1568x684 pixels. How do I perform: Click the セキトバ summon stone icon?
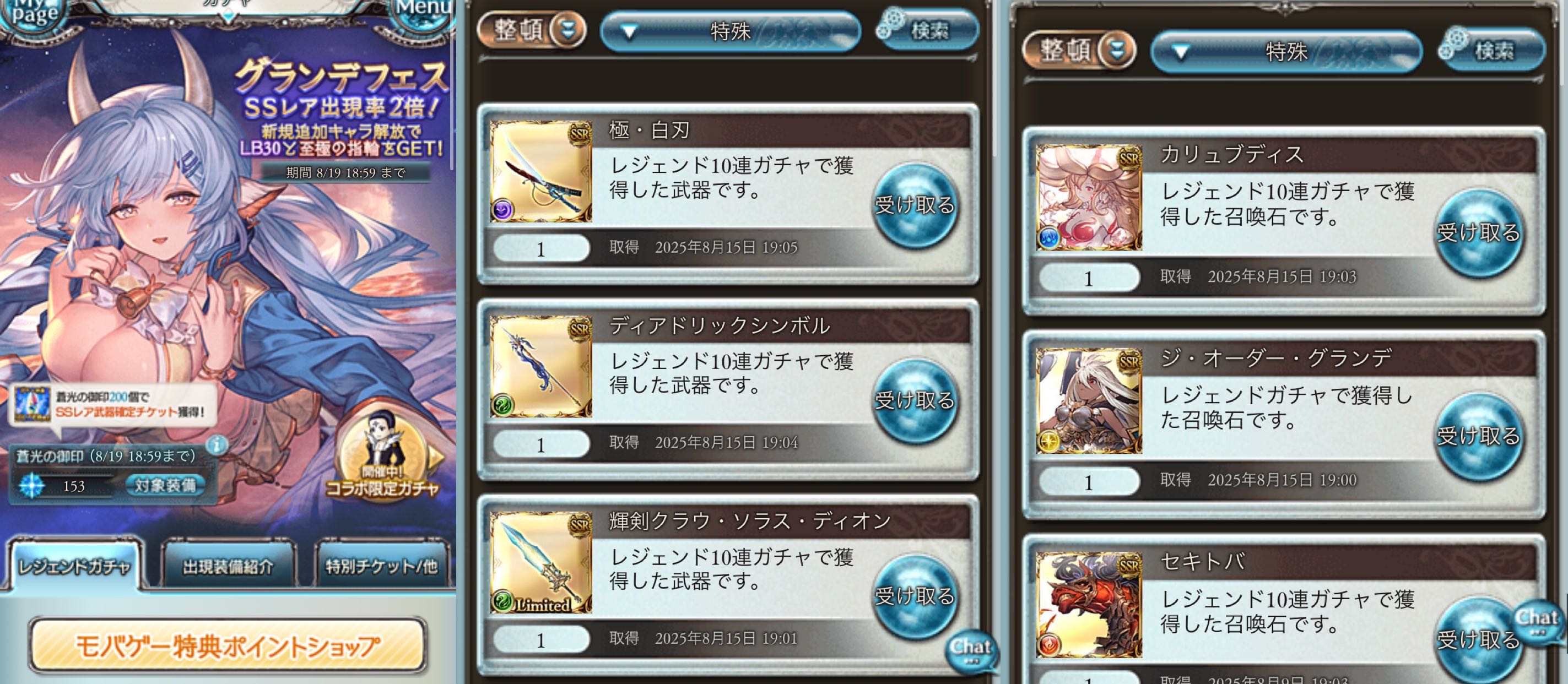tap(1089, 605)
